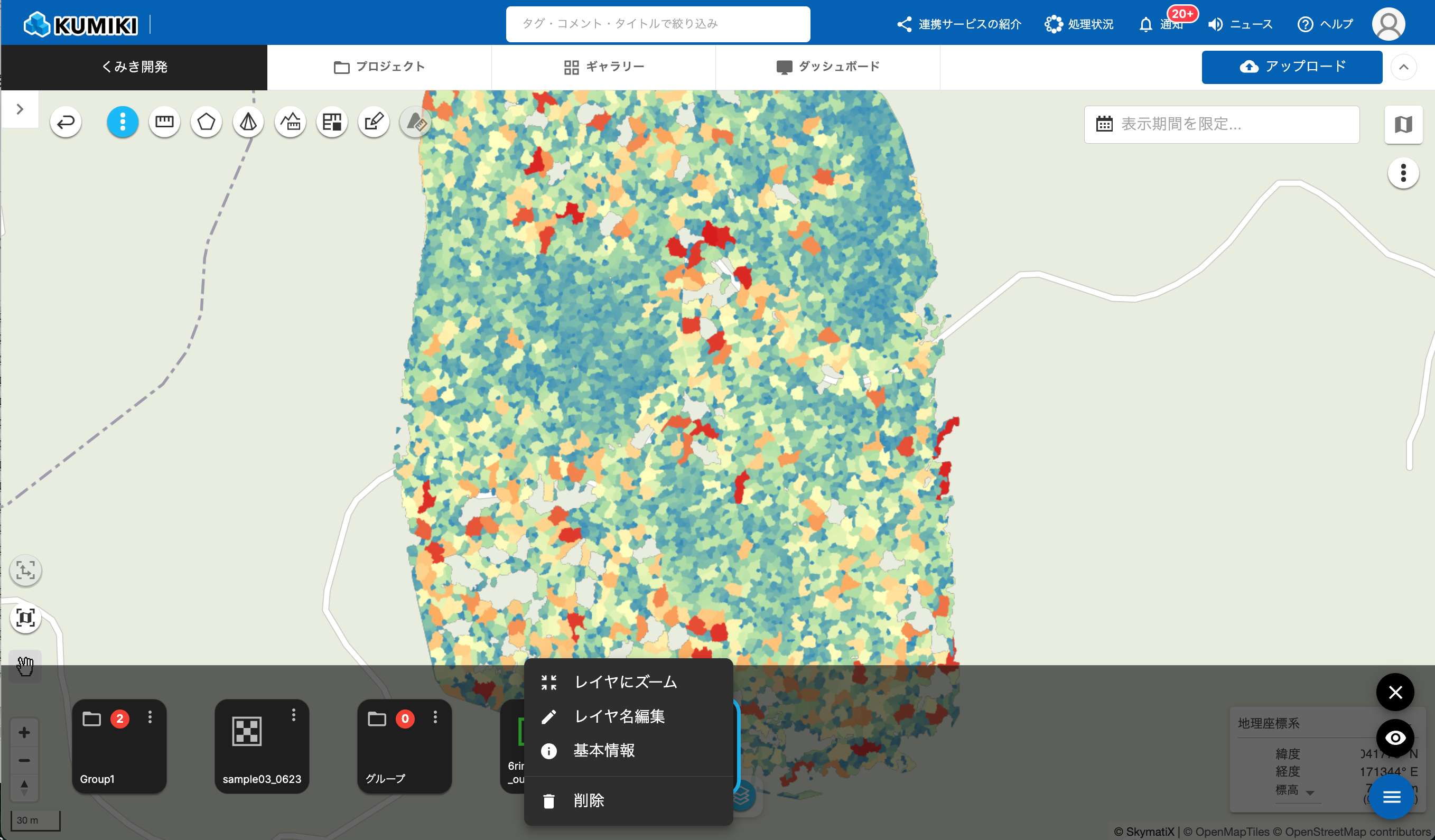The height and width of the screenshot is (840, 1435).
Task: Choose 削除 in the context menu
Action: pyautogui.click(x=588, y=801)
